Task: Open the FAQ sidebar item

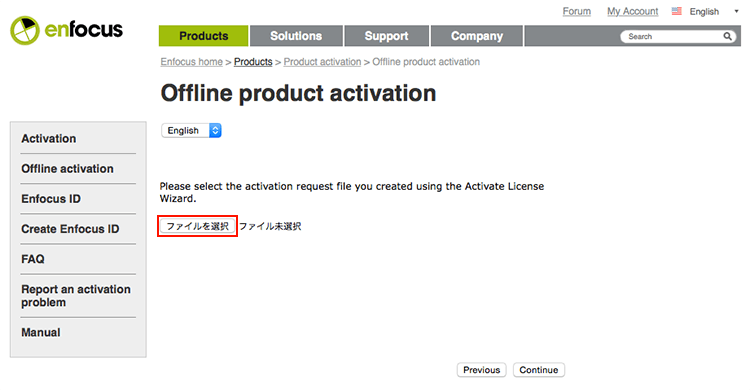Action: [x=33, y=259]
